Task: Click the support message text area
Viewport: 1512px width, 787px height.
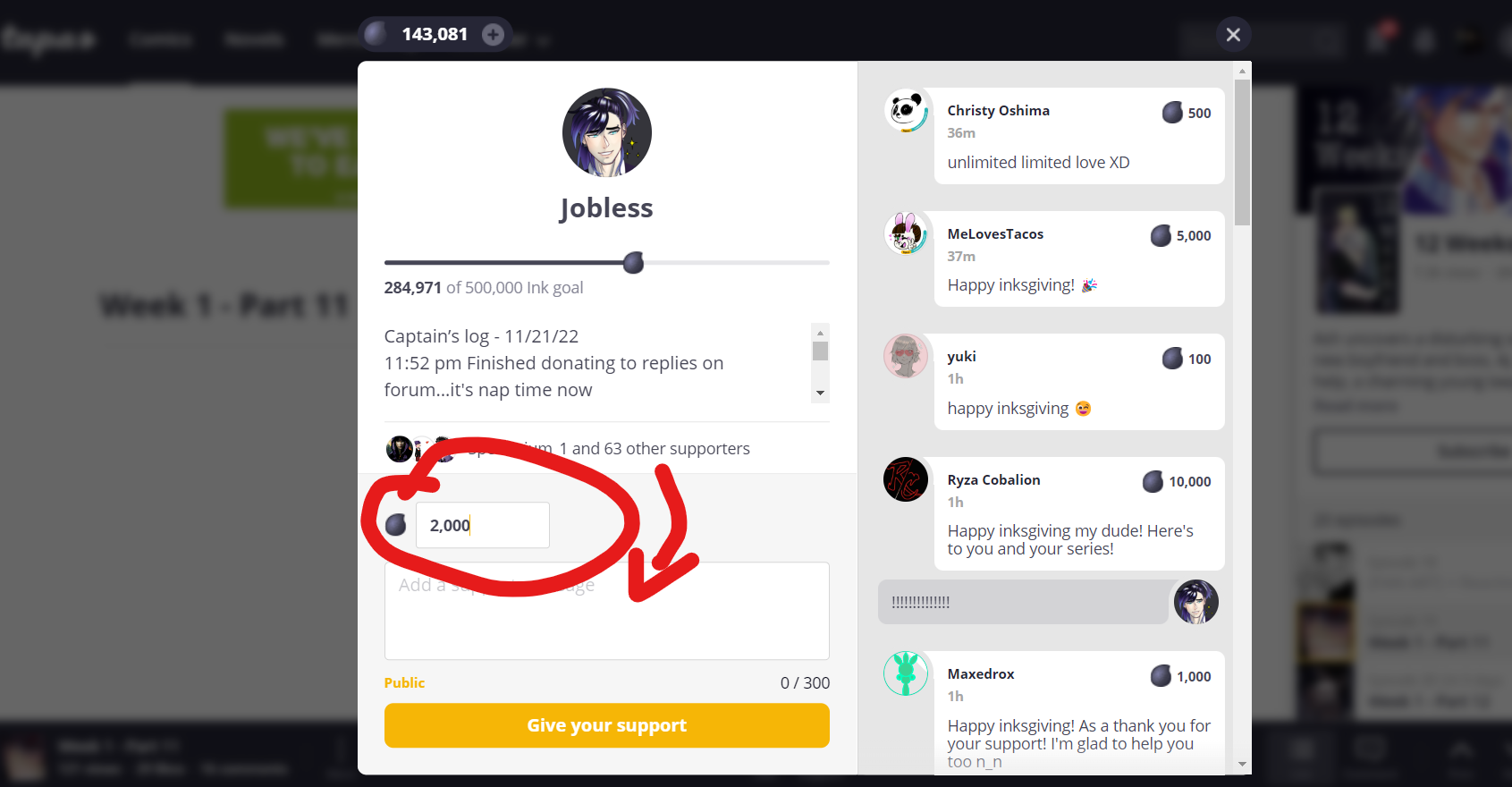Action: [x=607, y=611]
